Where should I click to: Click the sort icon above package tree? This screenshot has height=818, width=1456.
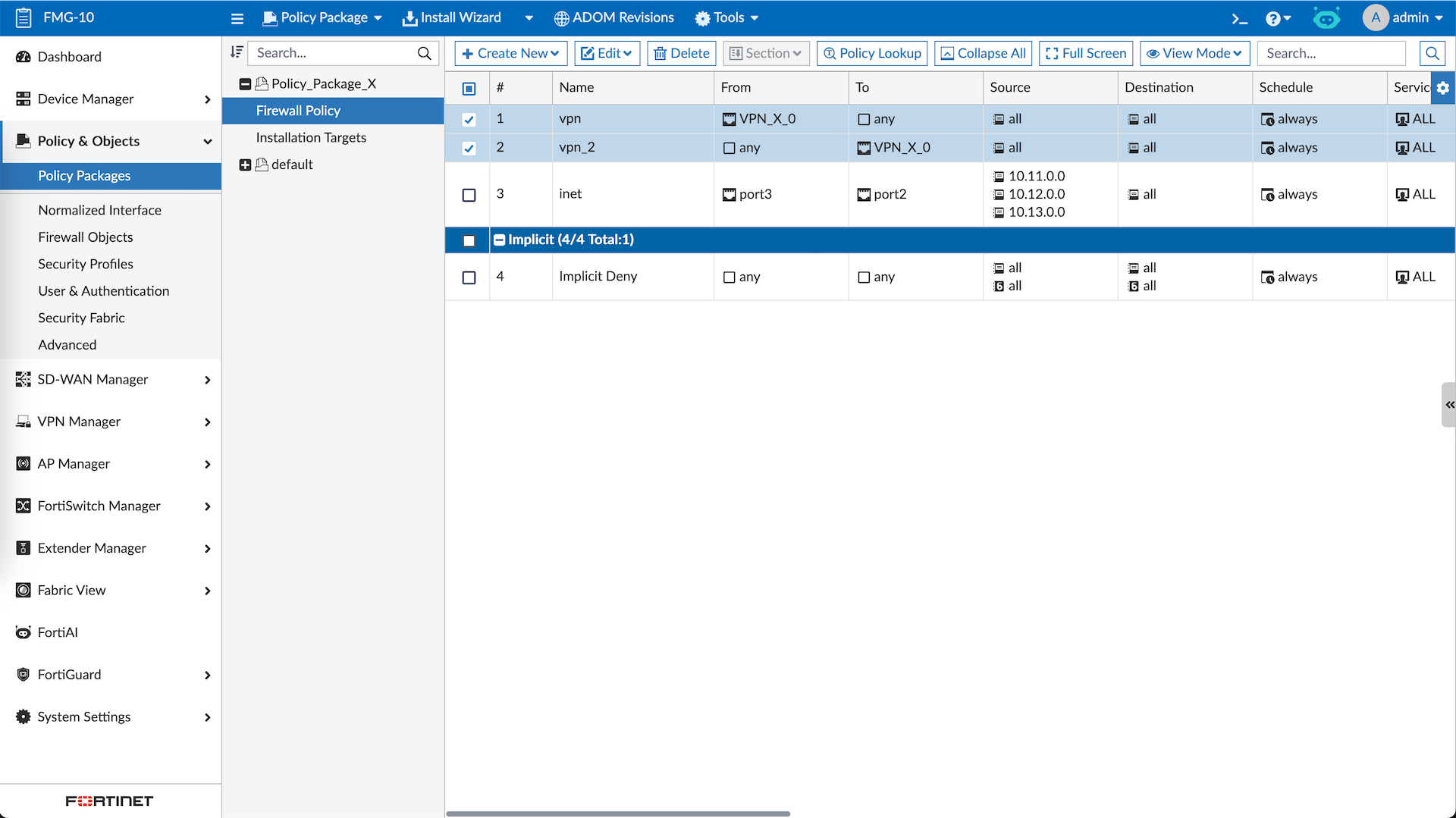[x=237, y=52]
